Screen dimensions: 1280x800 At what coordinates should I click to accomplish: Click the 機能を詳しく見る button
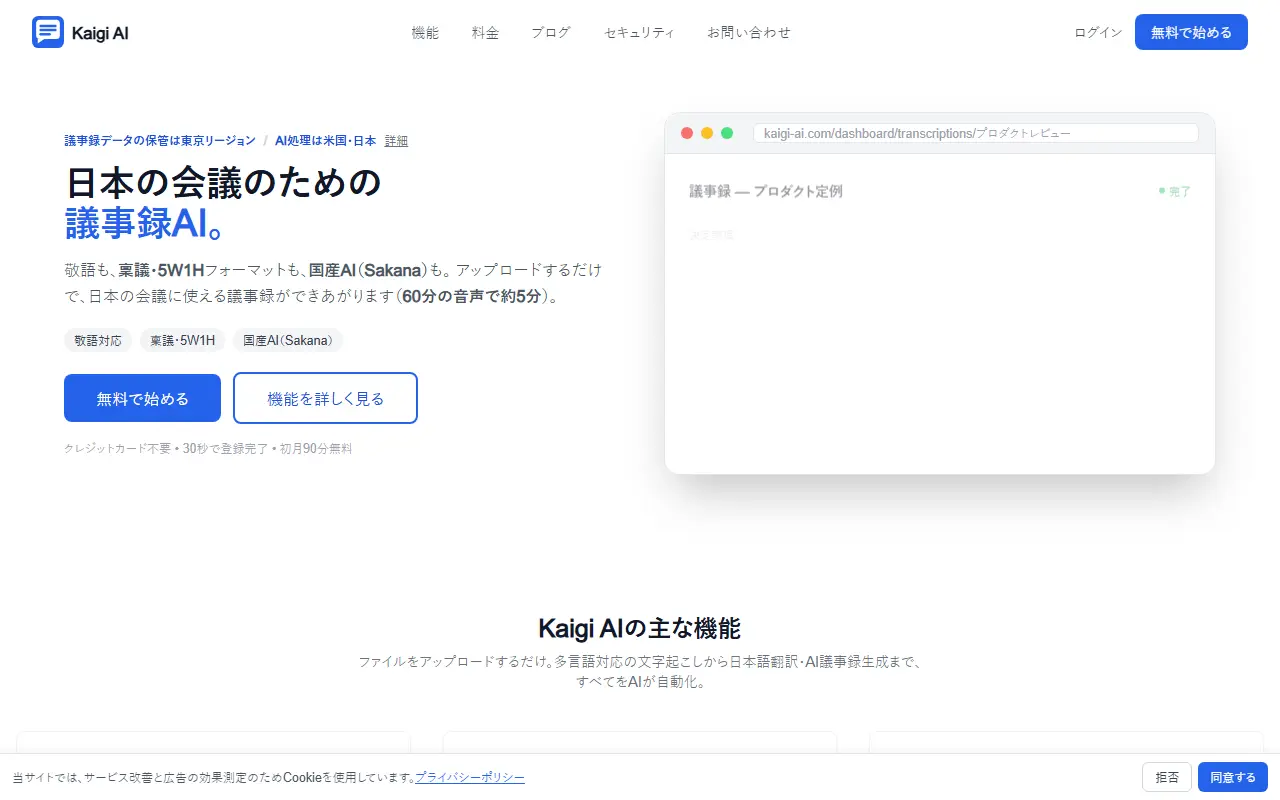(325, 398)
